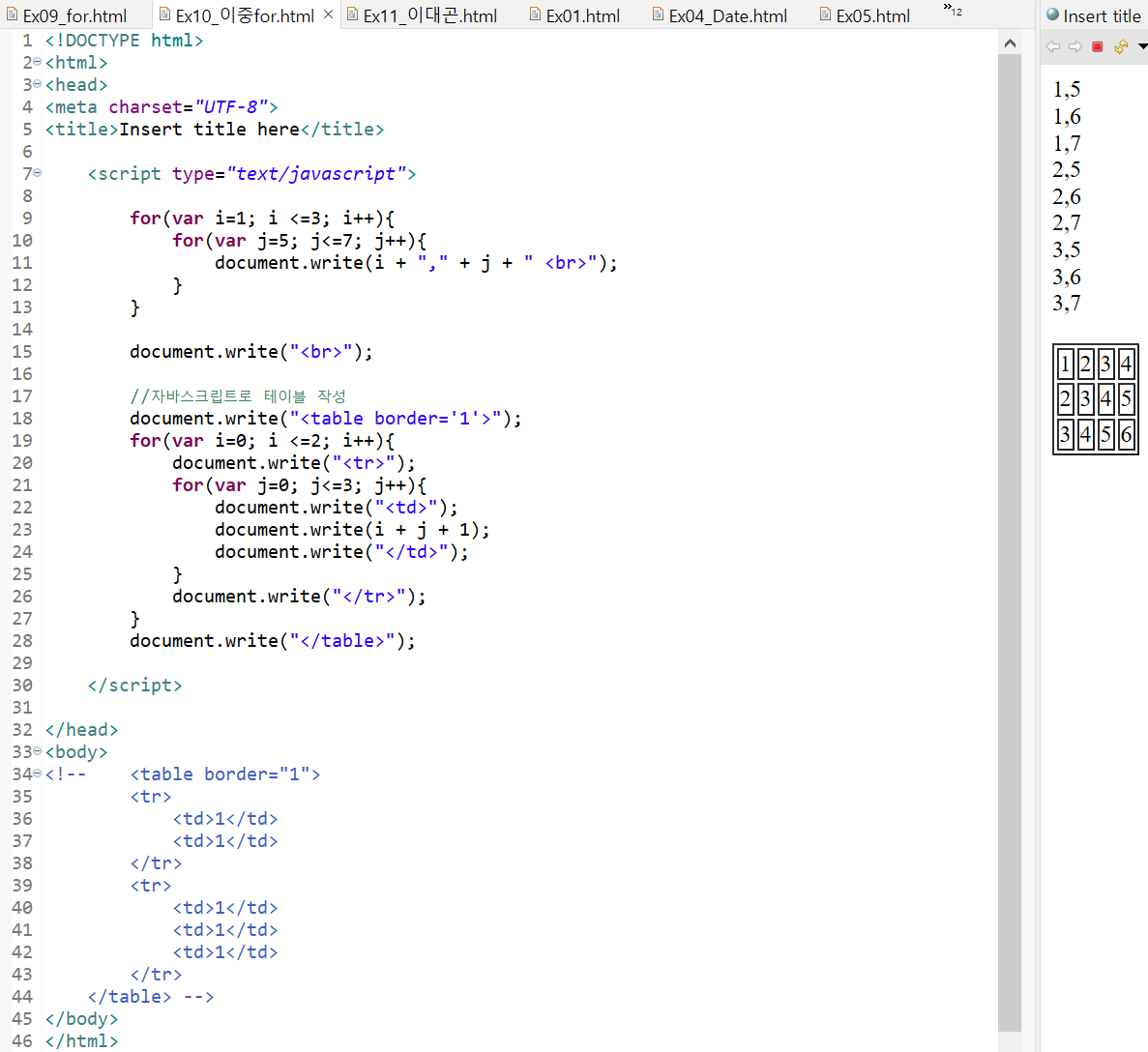Click the document.write(i + "," + j) line
The width and height of the screenshot is (1148, 1052).
tap(416, 263)
